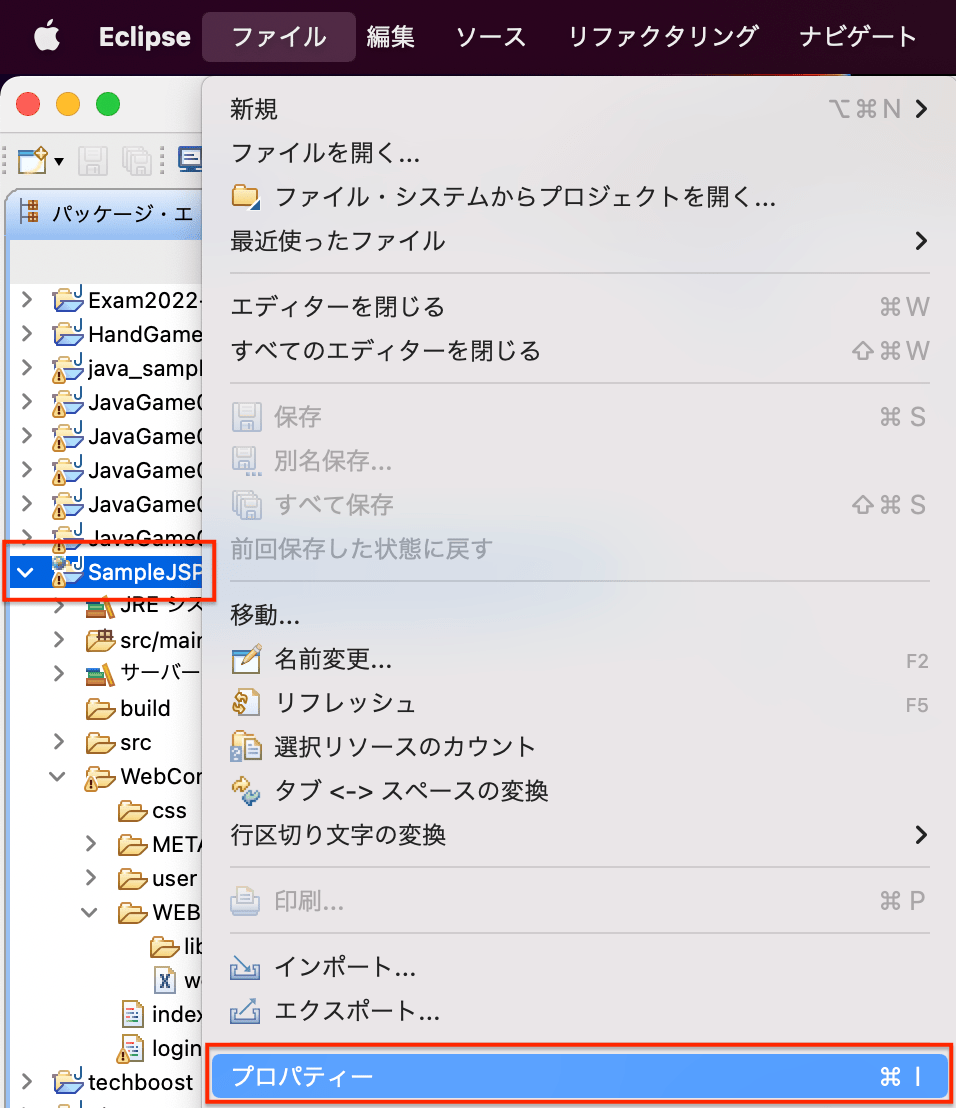Open the ソース menu
The height and width of the screenshot is (1108, 956).
(491, 37)
